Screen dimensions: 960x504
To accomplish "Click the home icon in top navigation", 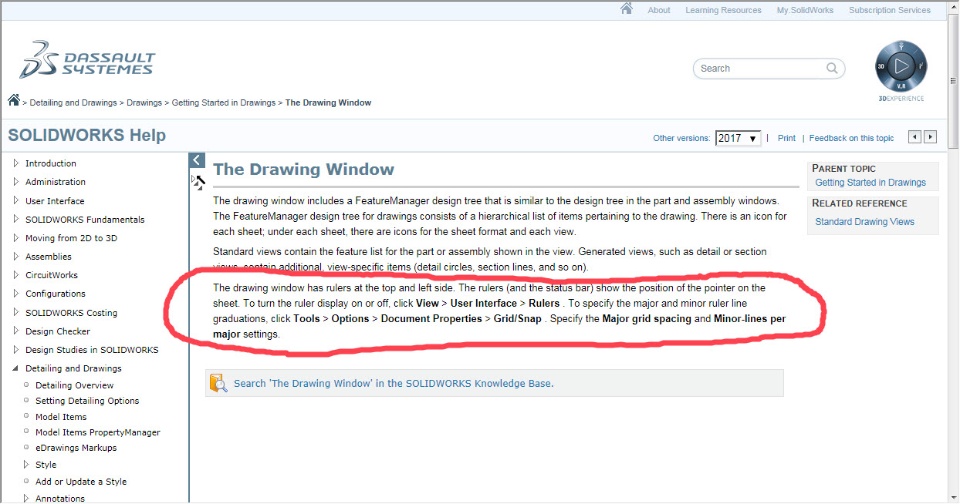I will click(626, 9).
